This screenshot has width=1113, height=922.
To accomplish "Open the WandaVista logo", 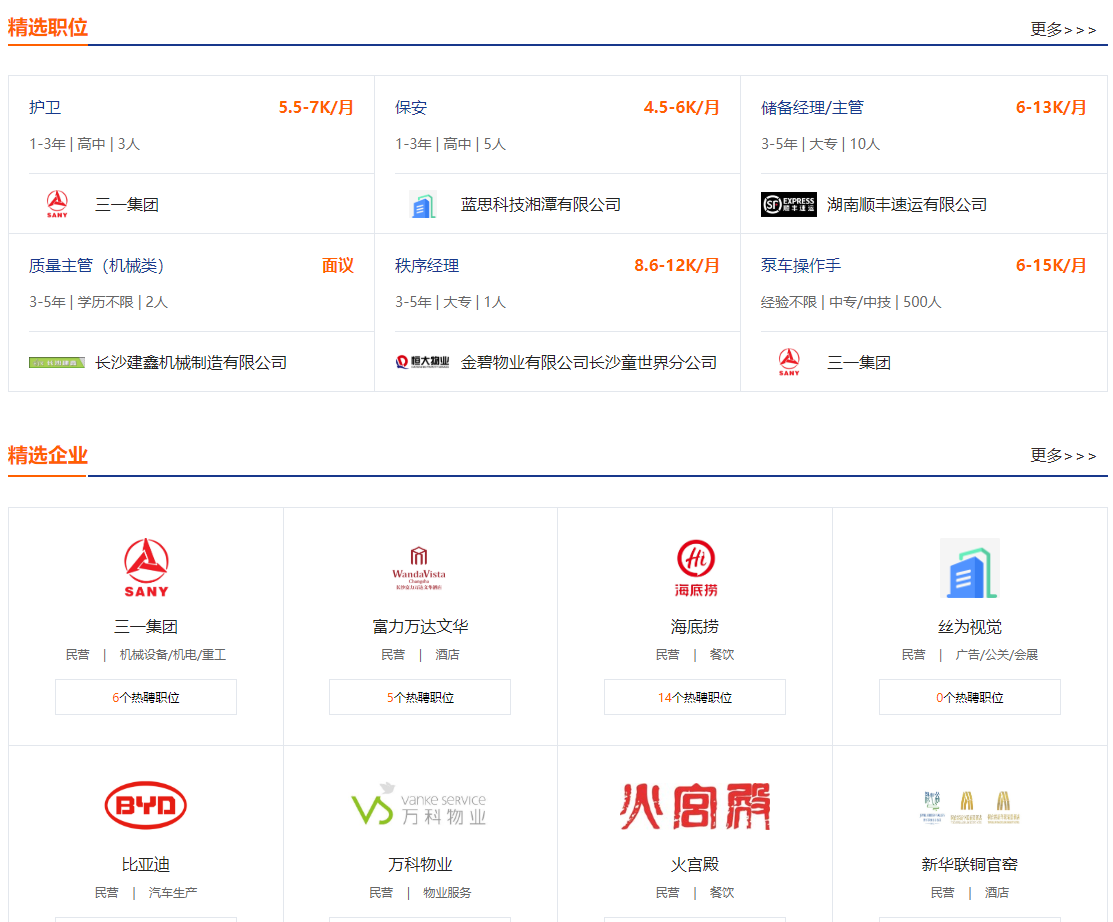I will click(x=420, y=568).
